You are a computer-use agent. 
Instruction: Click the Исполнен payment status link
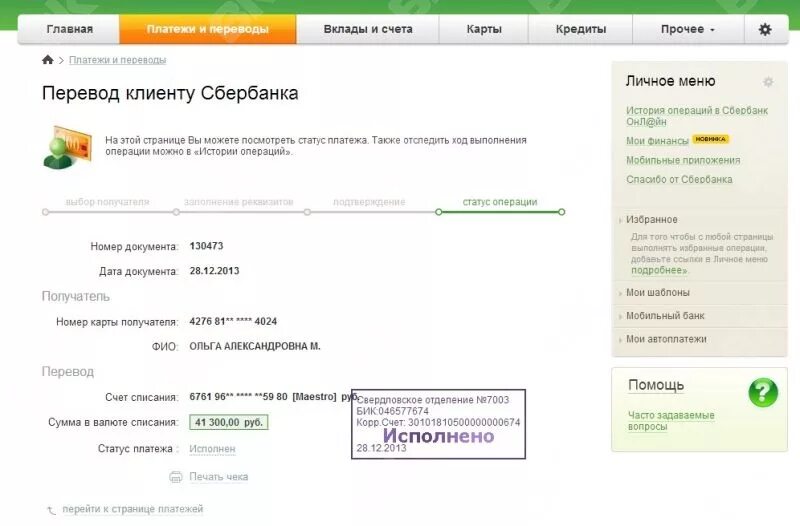coord(212,449)
